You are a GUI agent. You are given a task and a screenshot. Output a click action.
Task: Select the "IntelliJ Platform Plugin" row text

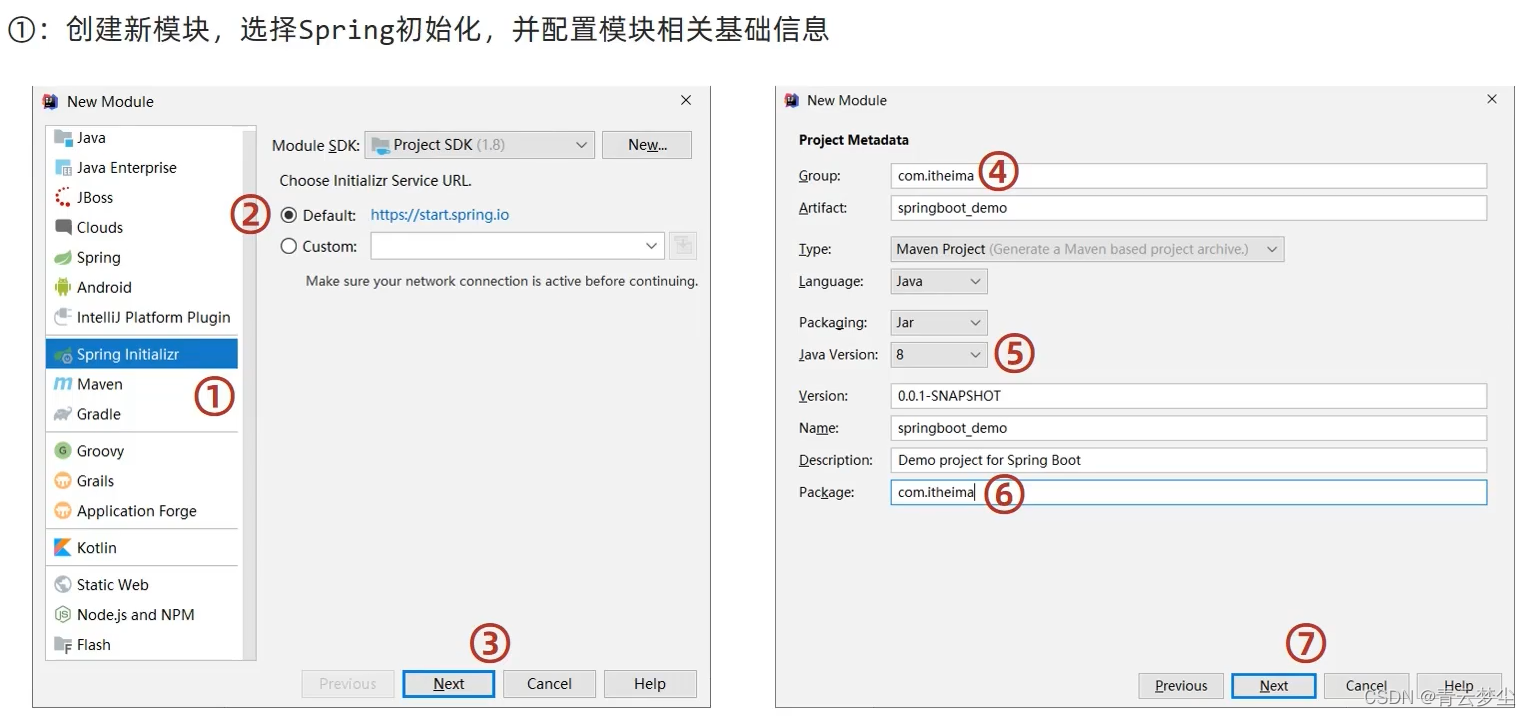pos(154,317)
